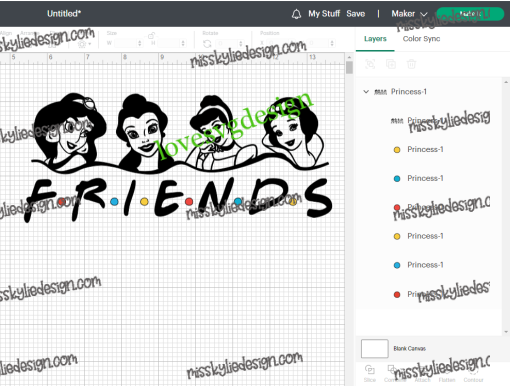The image size is (510, 386).
Task: Click the green Make It button
Action: 470,14
